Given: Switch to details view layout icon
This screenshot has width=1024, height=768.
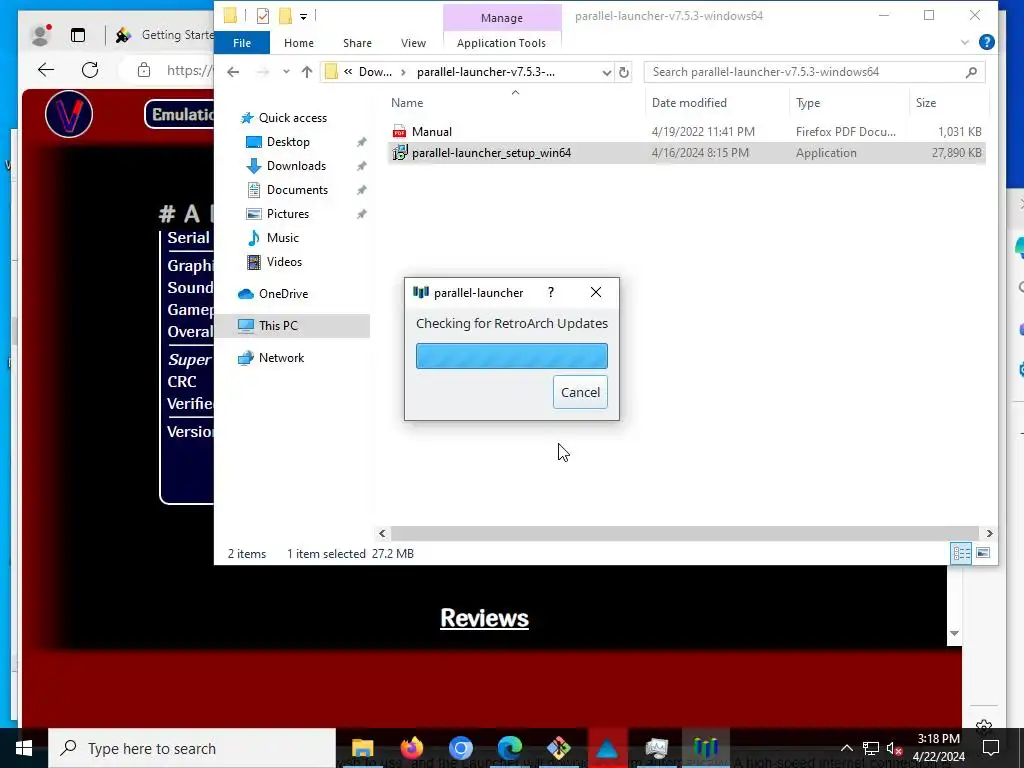Looking at the screenshot, I should point(961,554).
